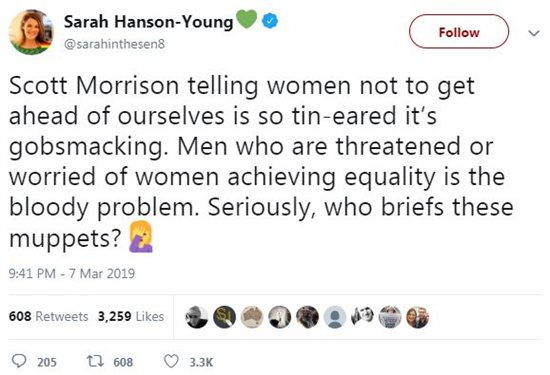Click the Sarah Hanson-Young display name
Viewport: 550px width, 375px height.
(x=148, y=22)
